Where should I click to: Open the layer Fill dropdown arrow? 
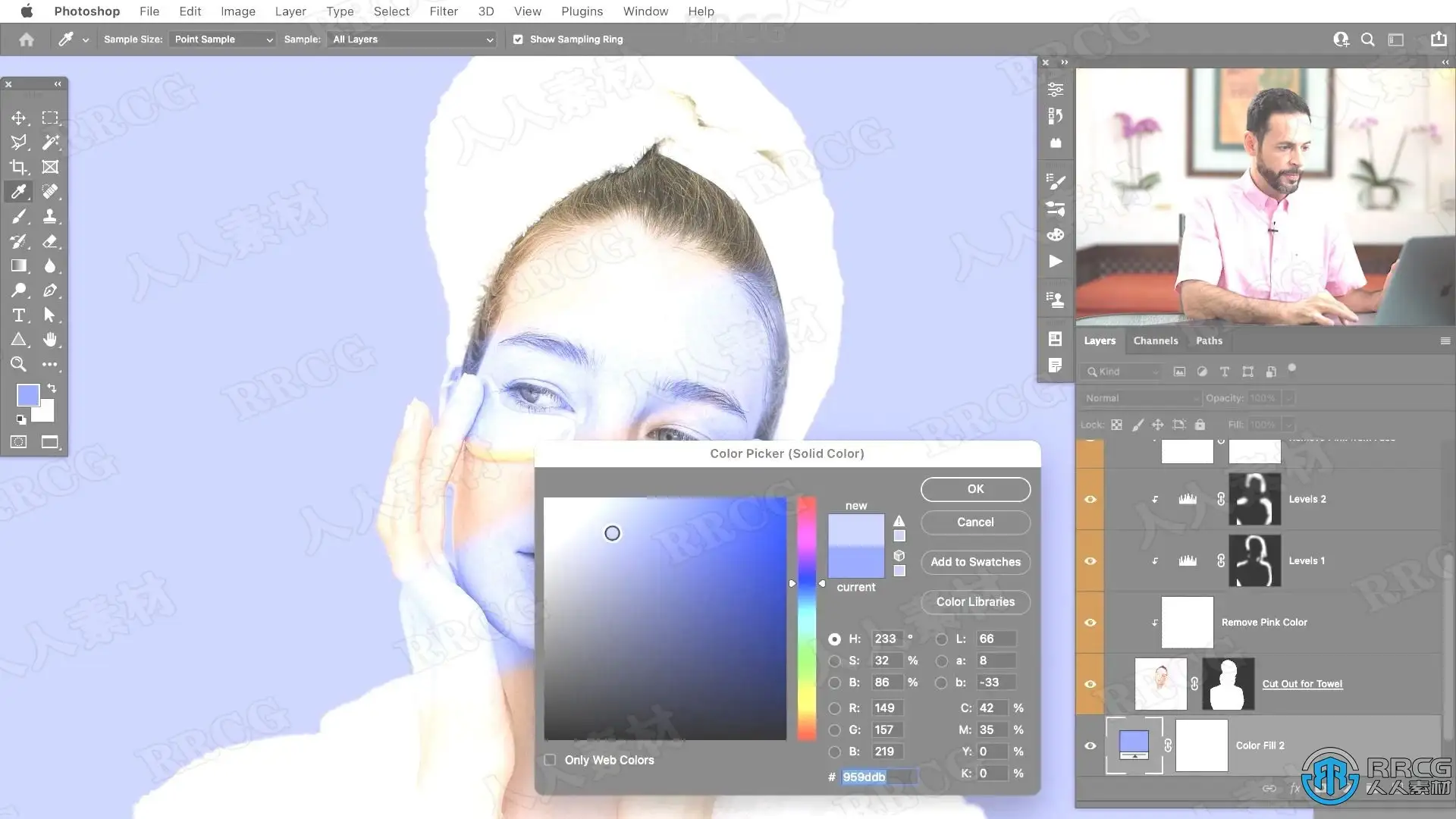pyautogui.click(x=1289, y=425)
